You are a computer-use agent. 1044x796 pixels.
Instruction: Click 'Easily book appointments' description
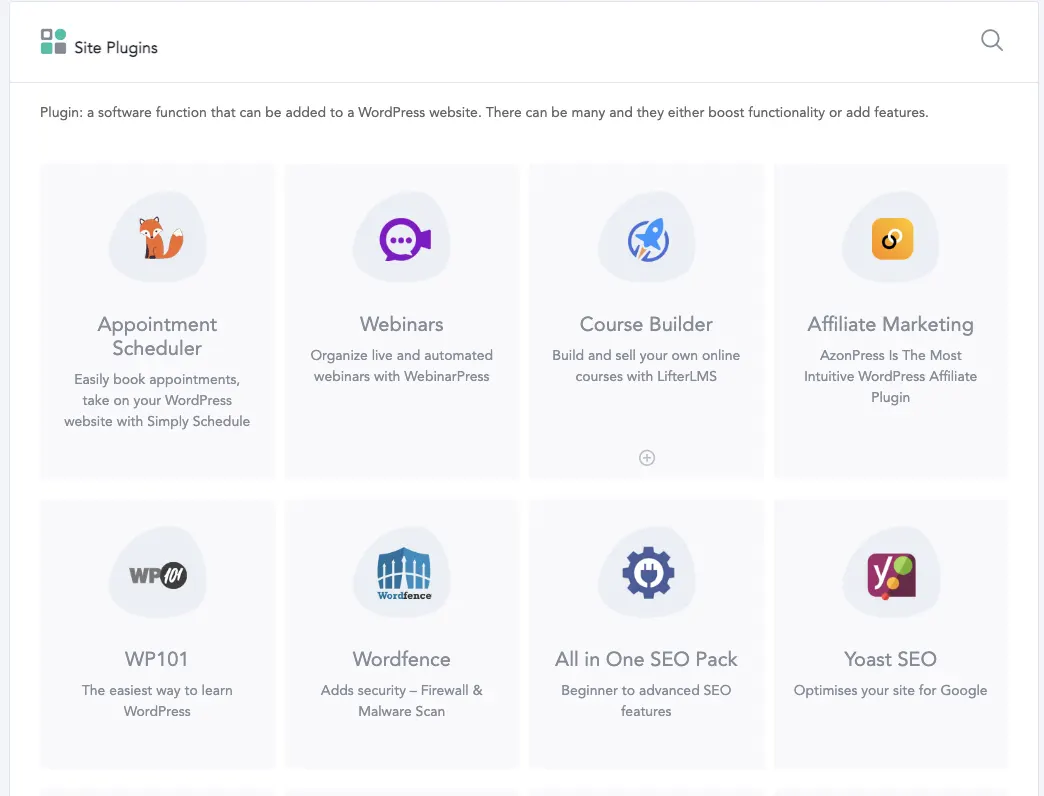click(x=157, y=400)
